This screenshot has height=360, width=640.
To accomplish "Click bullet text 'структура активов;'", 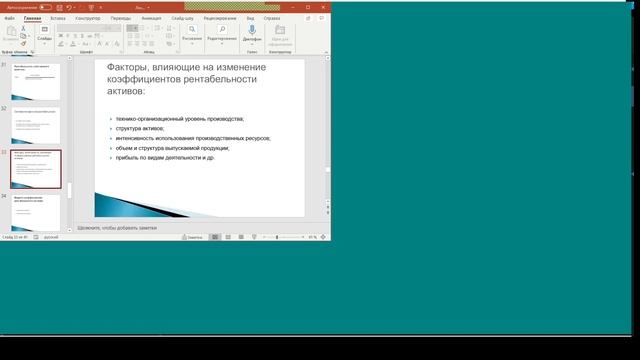I will coord(140,129).
